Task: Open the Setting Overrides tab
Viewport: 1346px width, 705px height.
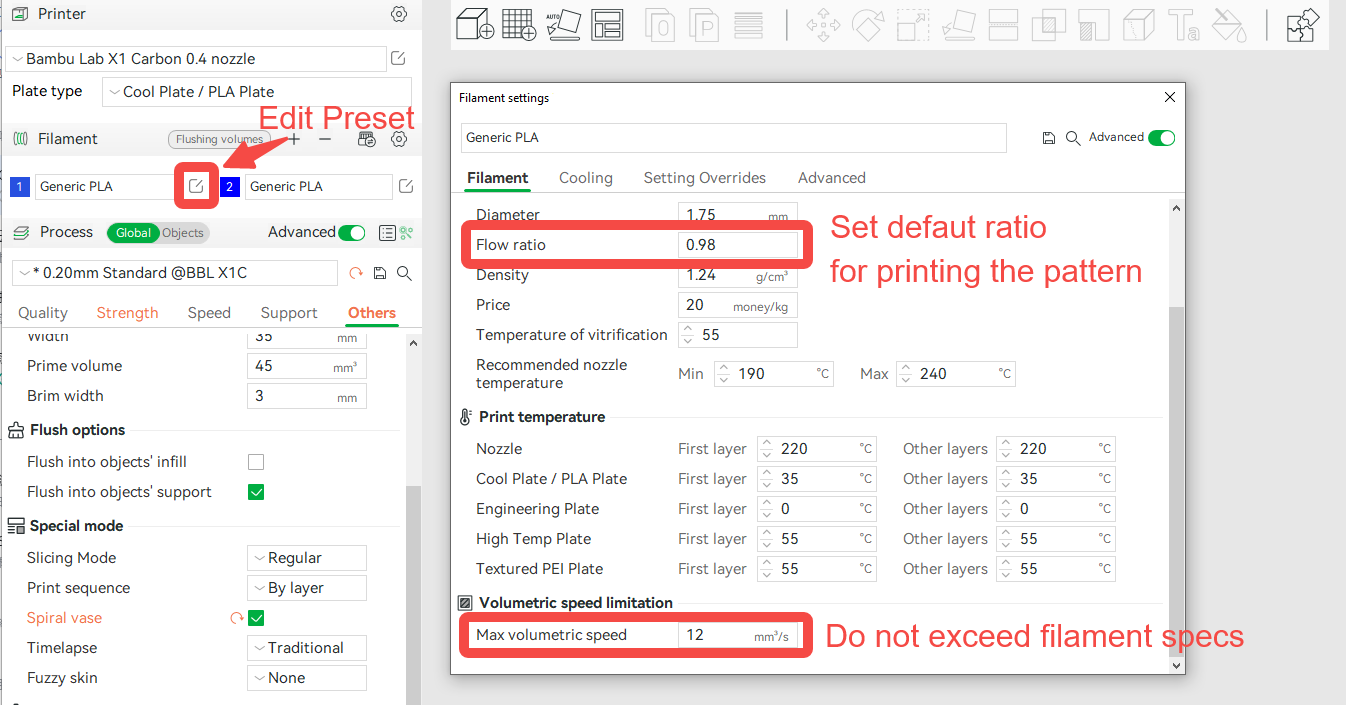Action: pos(705,178)
